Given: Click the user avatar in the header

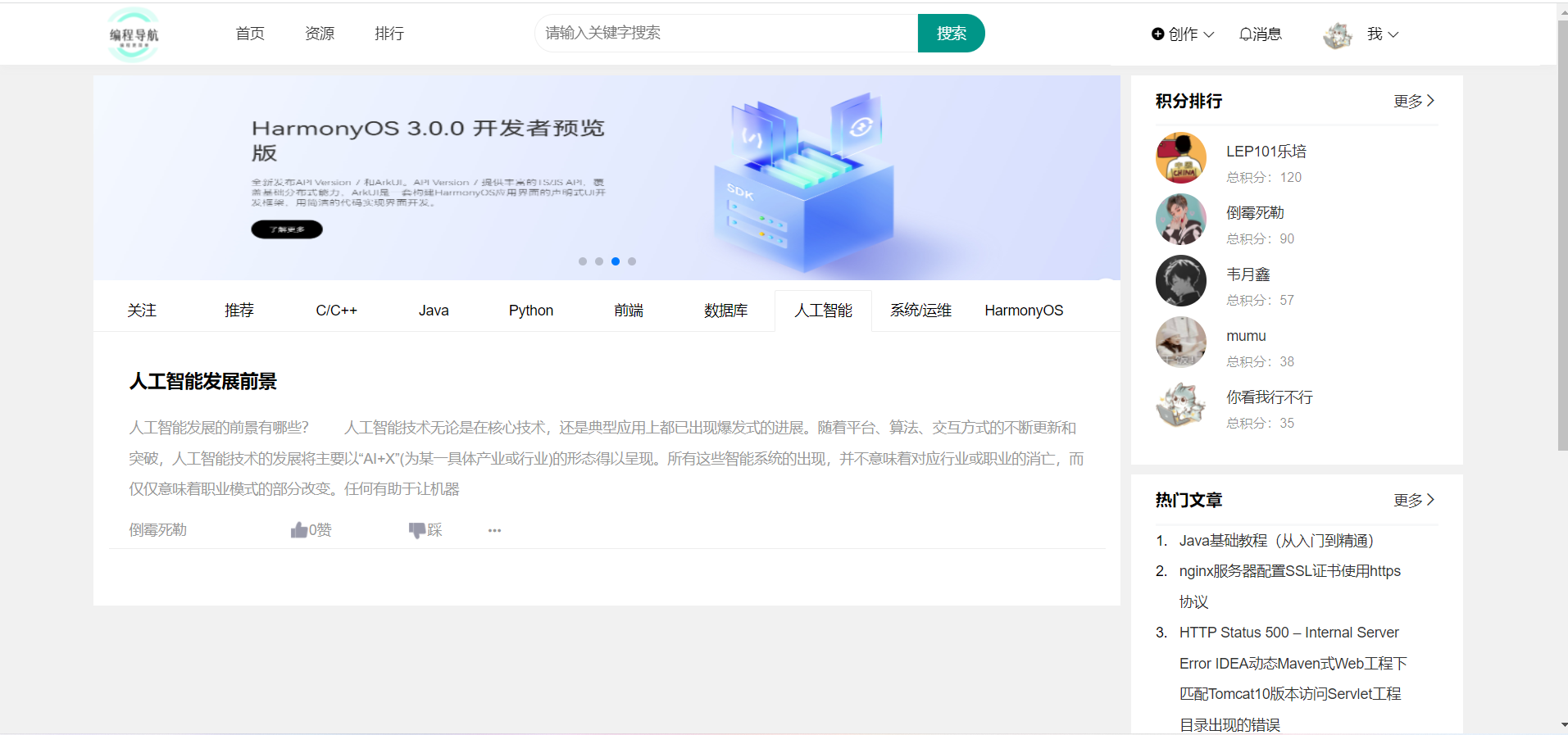Looking at the screenshot, I should click(x=1338, y=34).
